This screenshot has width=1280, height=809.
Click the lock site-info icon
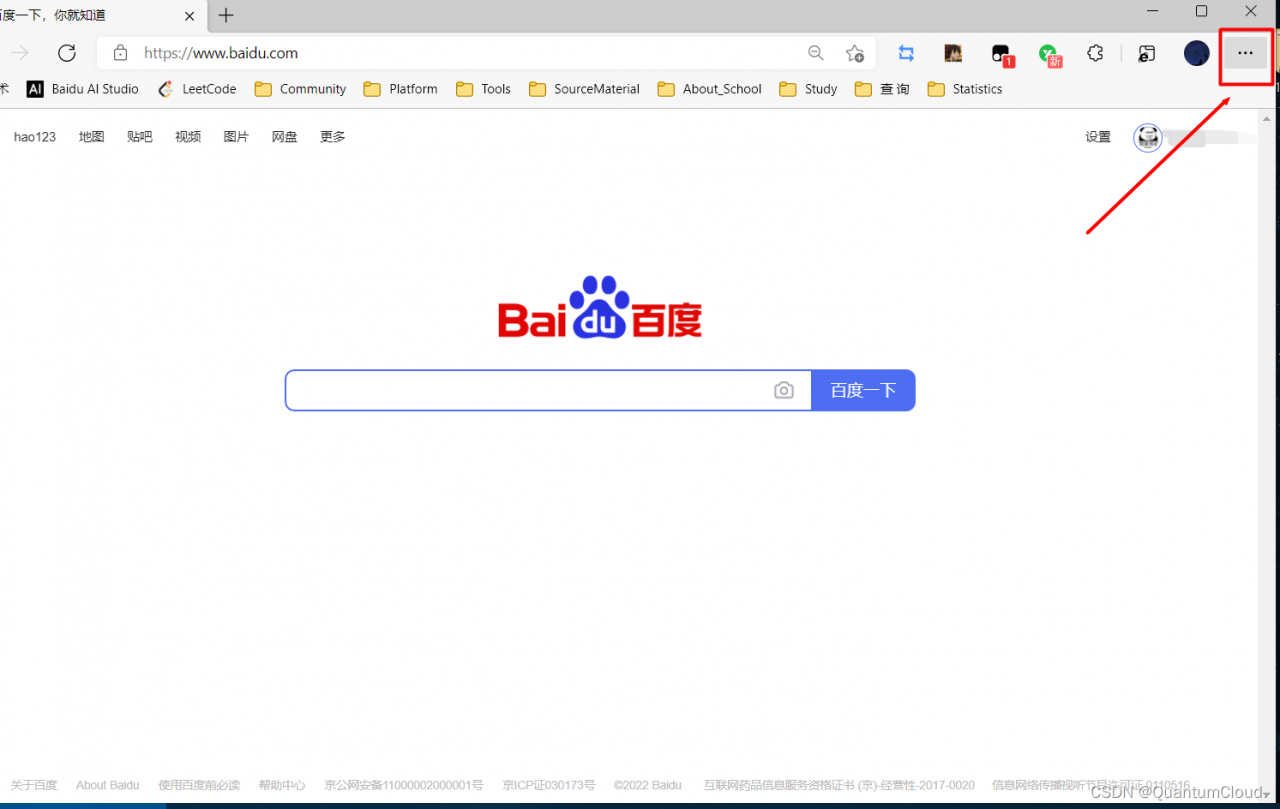pyautogui.click(x=120, y=53)
